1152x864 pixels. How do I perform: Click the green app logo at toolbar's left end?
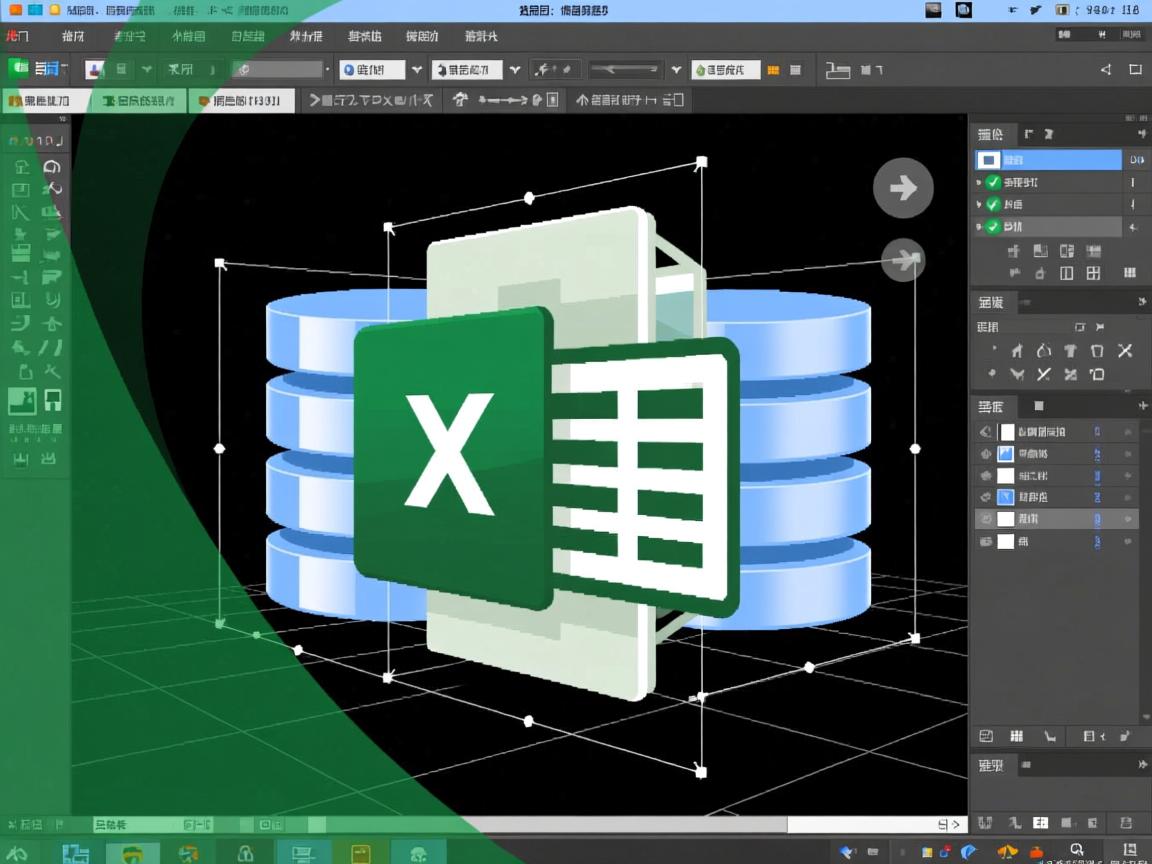pos(19,69)
